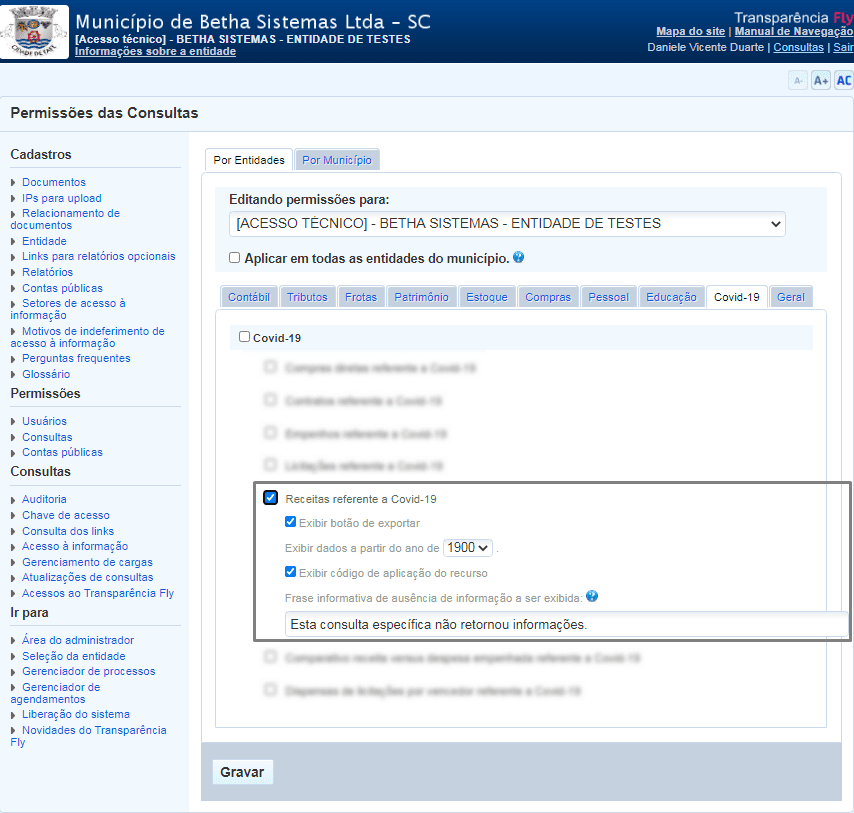The image size is (854, 813).
Task: Uncheck "Receitas referente a Covid-19"
Action: click(x=270, y=497)
